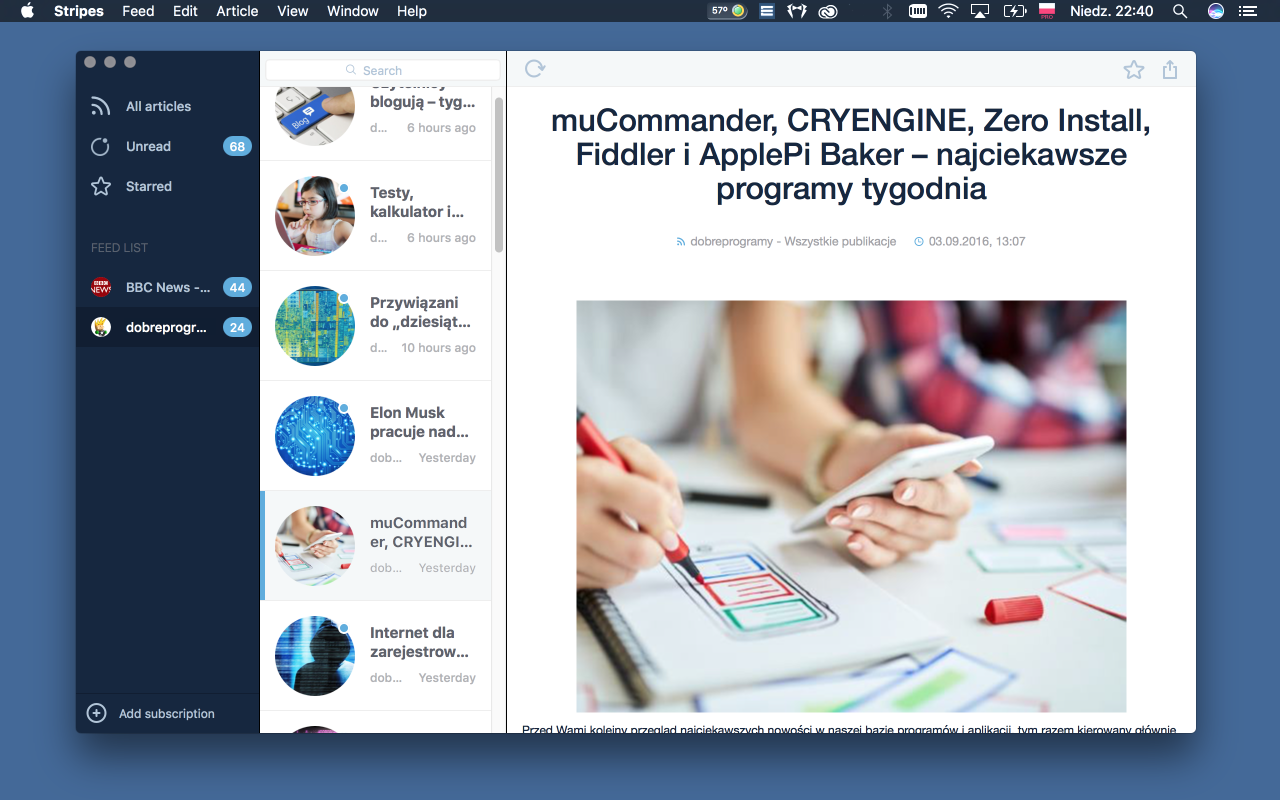Click the BBC News feed logo

(x=101, y=287)
